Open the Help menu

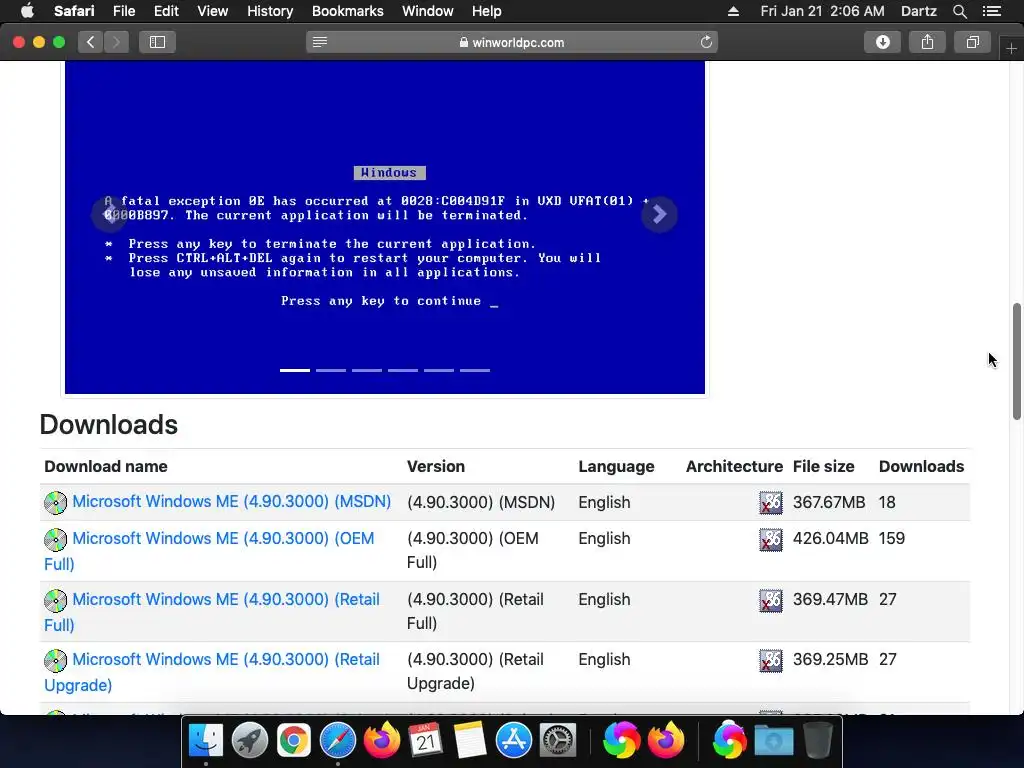tap(487, 11)
